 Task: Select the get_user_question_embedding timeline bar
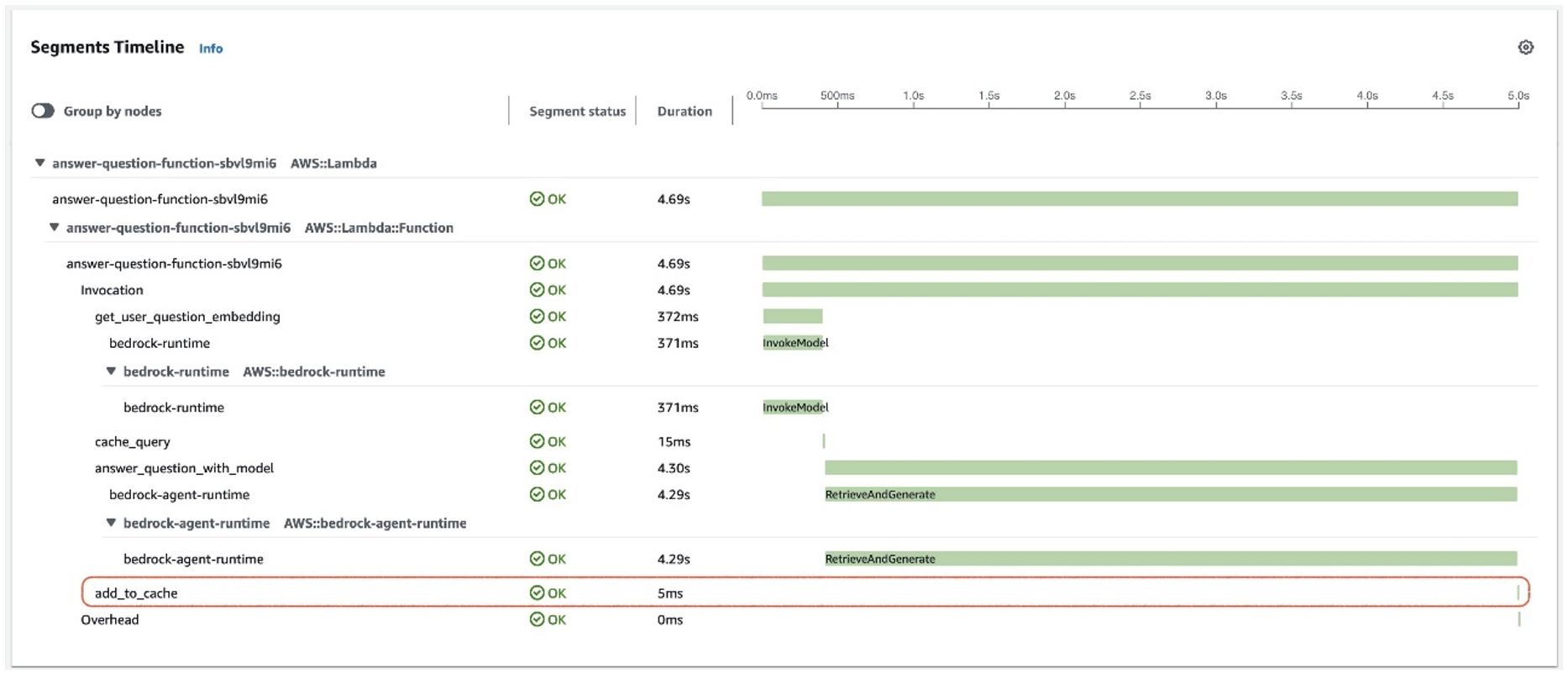(793, 317)
